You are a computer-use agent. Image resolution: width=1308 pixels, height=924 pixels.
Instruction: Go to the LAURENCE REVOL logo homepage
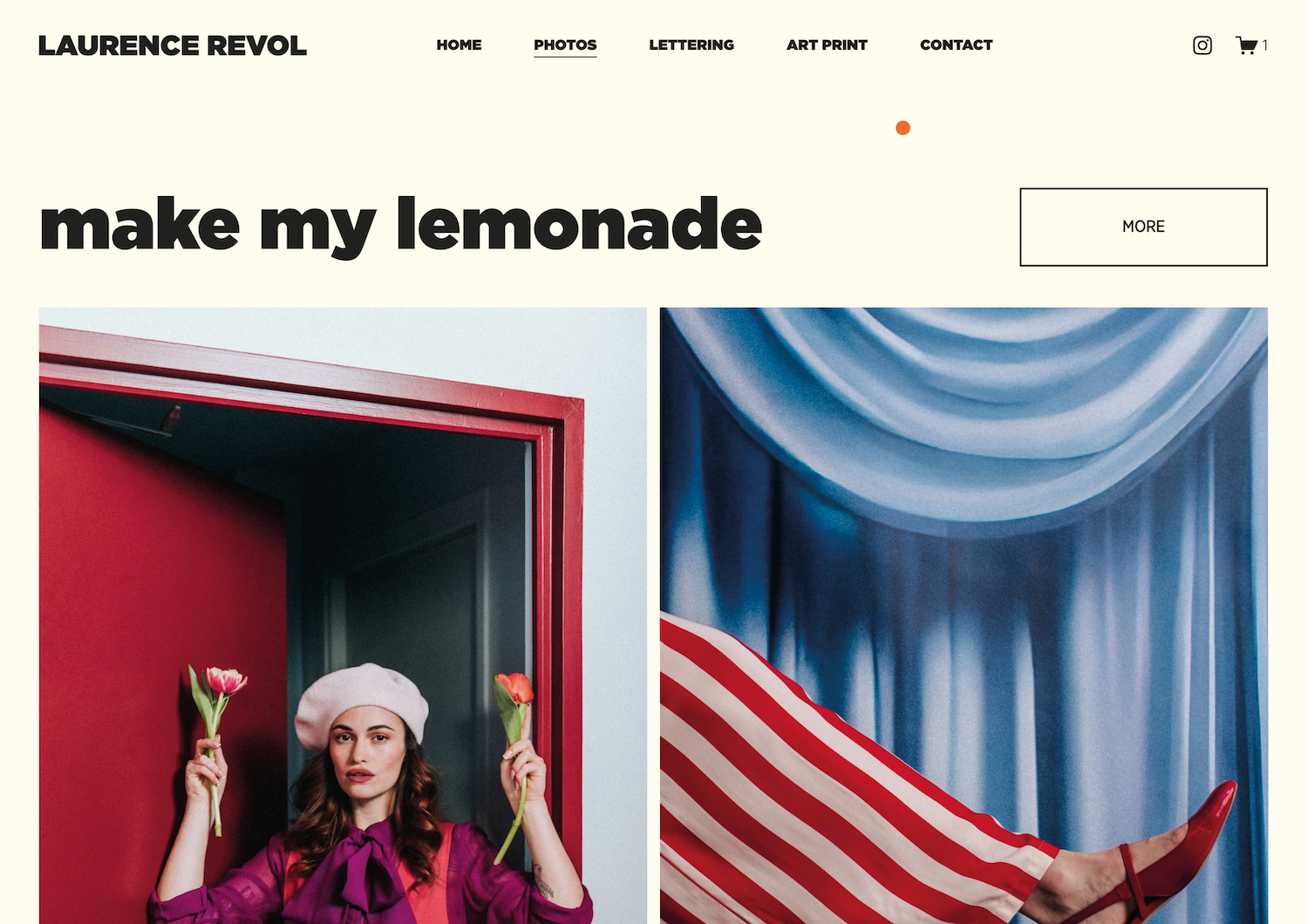tap(173, 45)
